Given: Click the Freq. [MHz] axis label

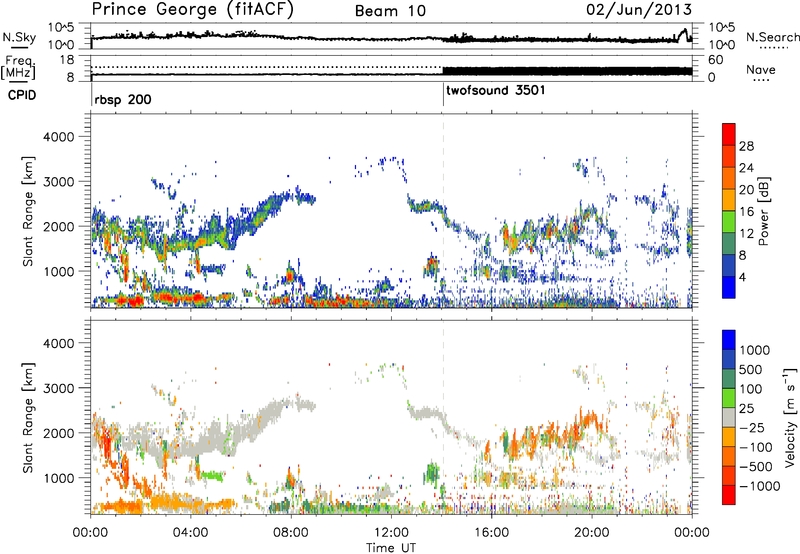Looking at the screenshot, I should pyautogui.click(x=18, y=67).
